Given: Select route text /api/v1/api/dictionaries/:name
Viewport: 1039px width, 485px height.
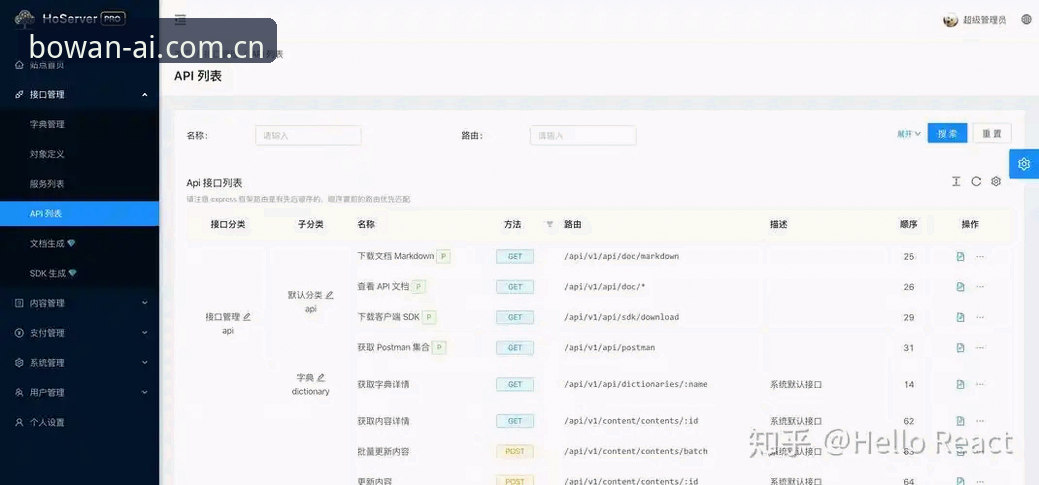Looking at the screenshot, I should coord(635,384).
